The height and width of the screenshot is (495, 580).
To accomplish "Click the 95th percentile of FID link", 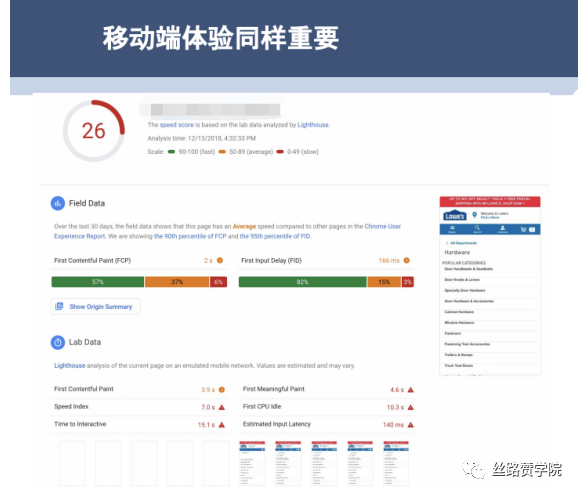I will click(275, 236).
